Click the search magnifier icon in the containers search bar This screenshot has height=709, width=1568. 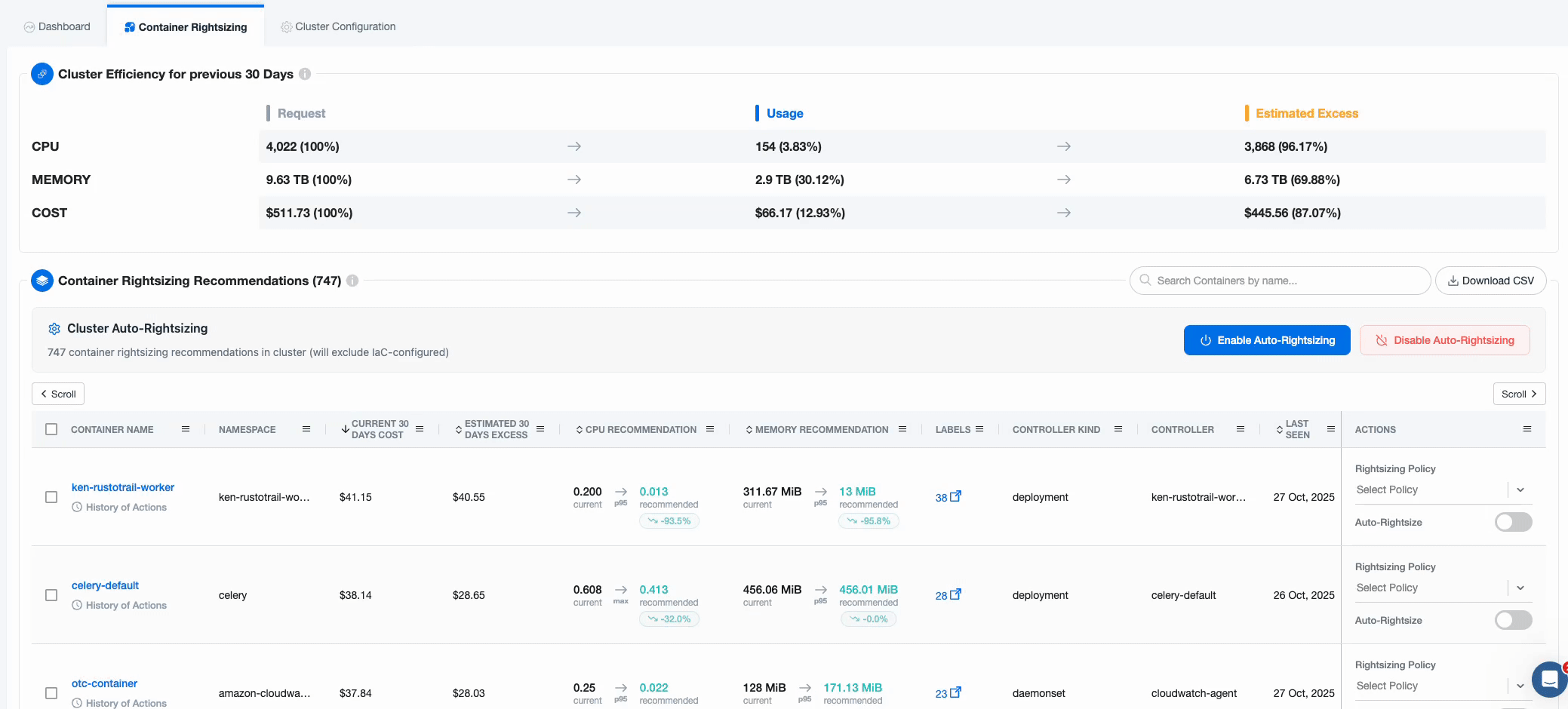coord(1144,280)
